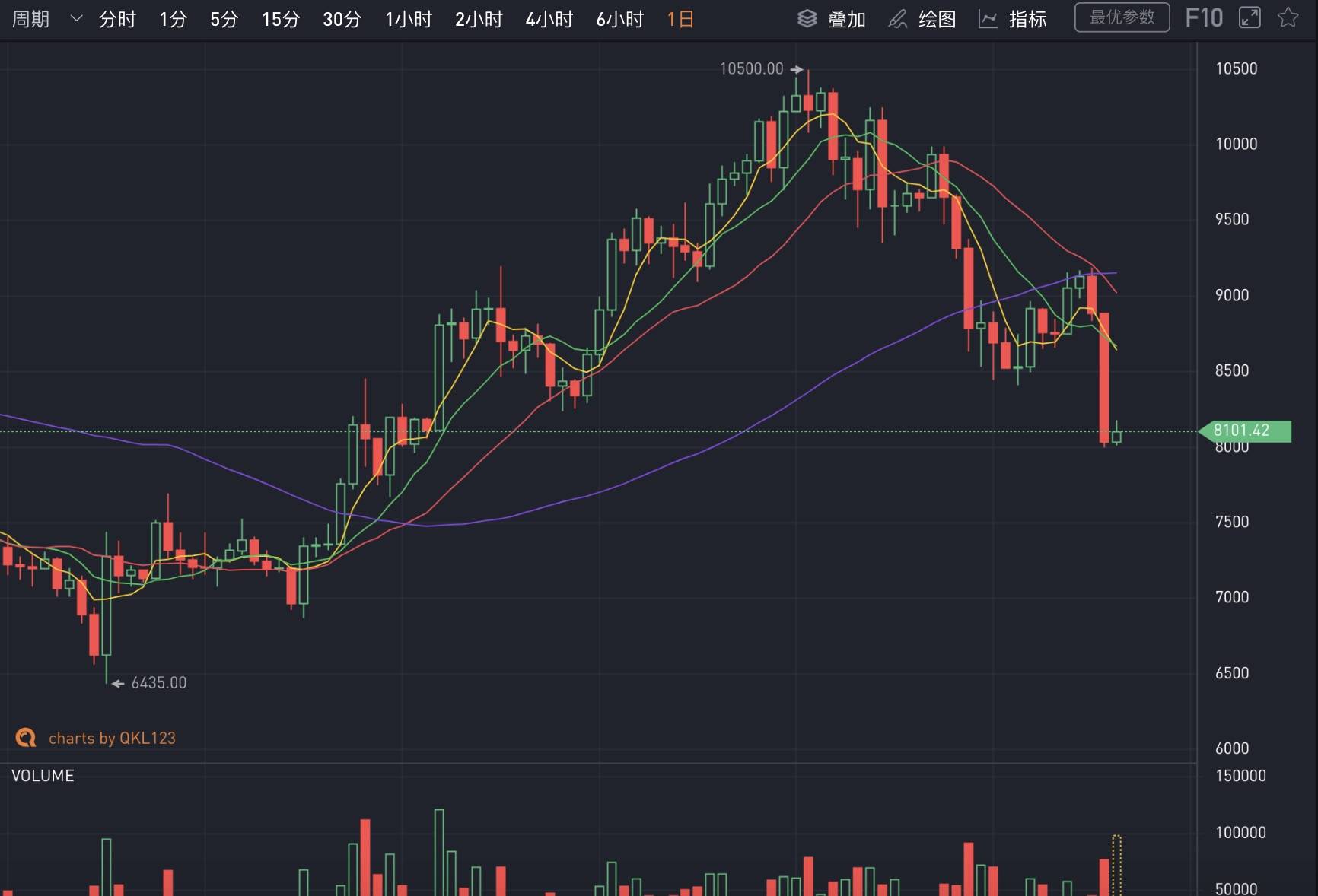Open the 周期 period dropdown
This screenshot has width=1318, height=896.
click(x=46, y=19)
